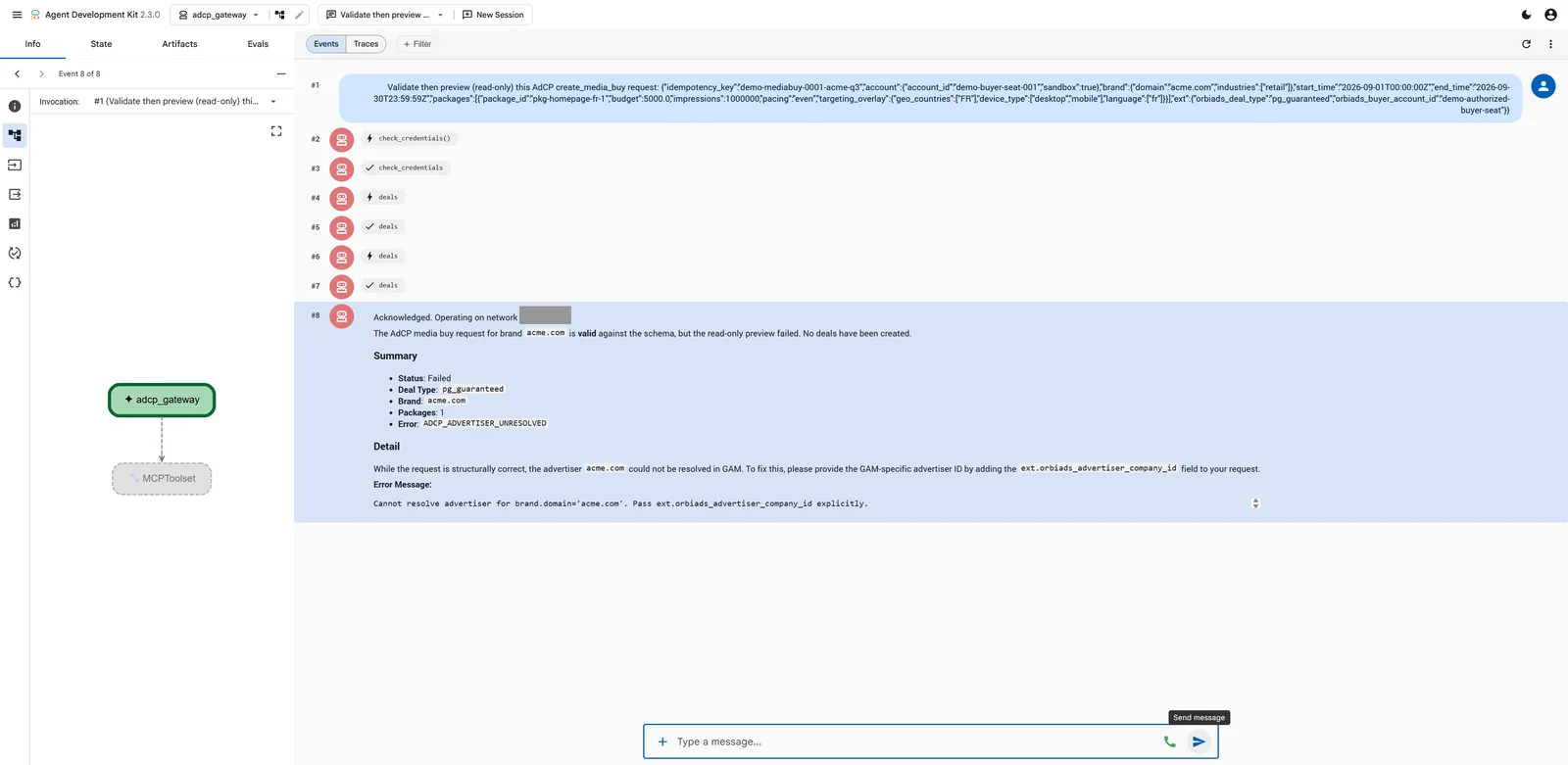Select the MCPToolset graph node
The image size is (1568, 765).
click(x=162, y=479)
